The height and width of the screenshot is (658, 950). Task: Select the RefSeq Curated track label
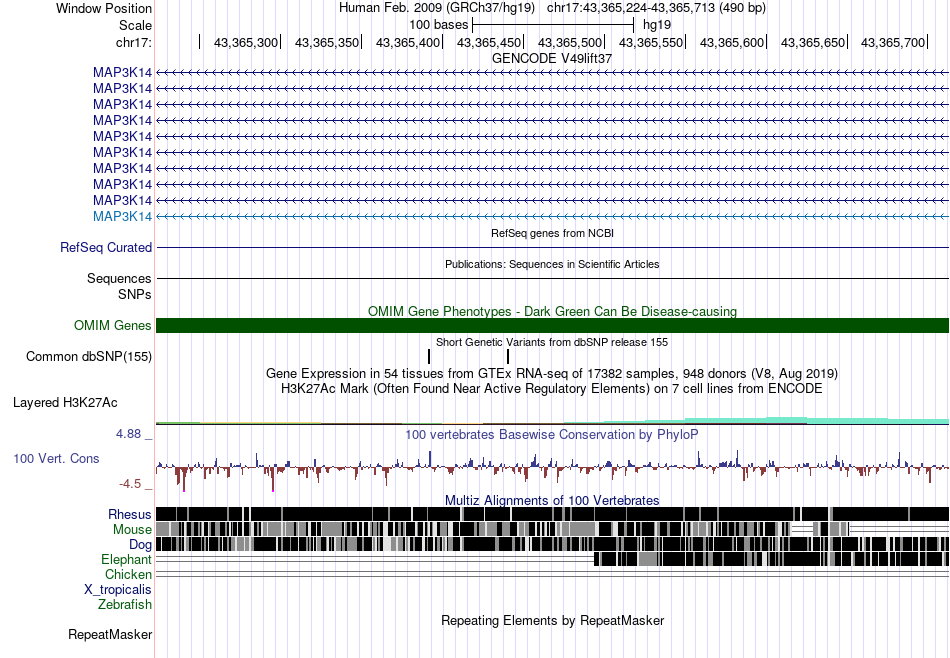coord(106,247)
